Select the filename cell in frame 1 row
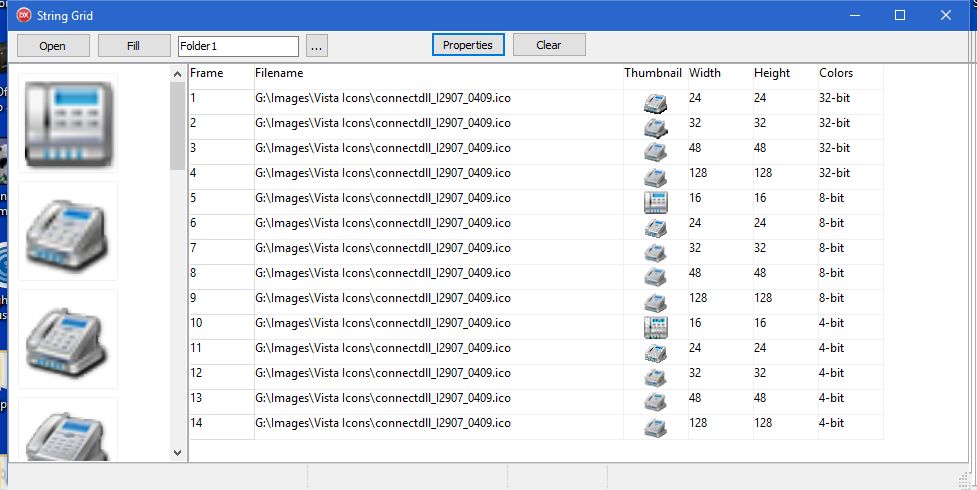This screenshot has width=977, height=490. tap(439, 102)
